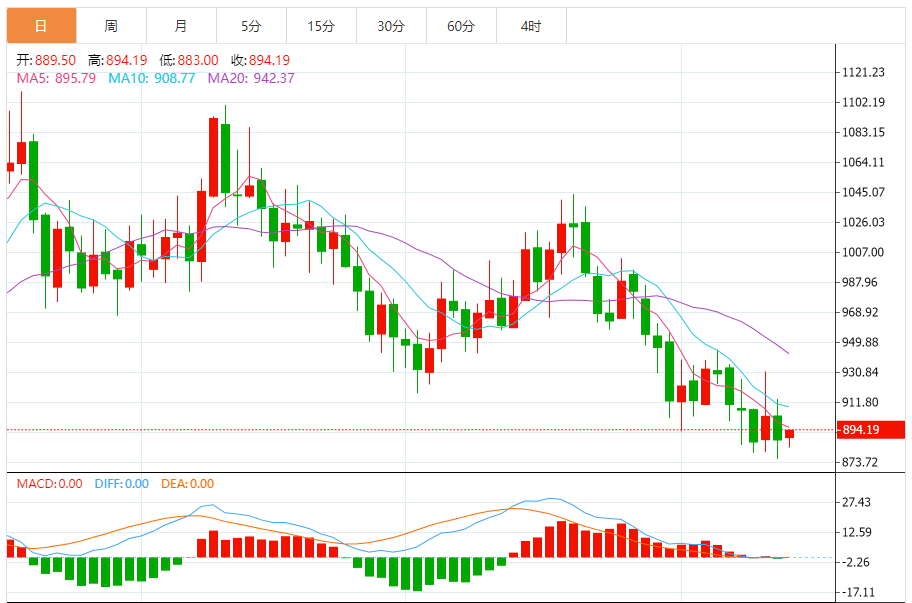Click the 949.88 price axis label
The image size is (912, 603).
860,342
